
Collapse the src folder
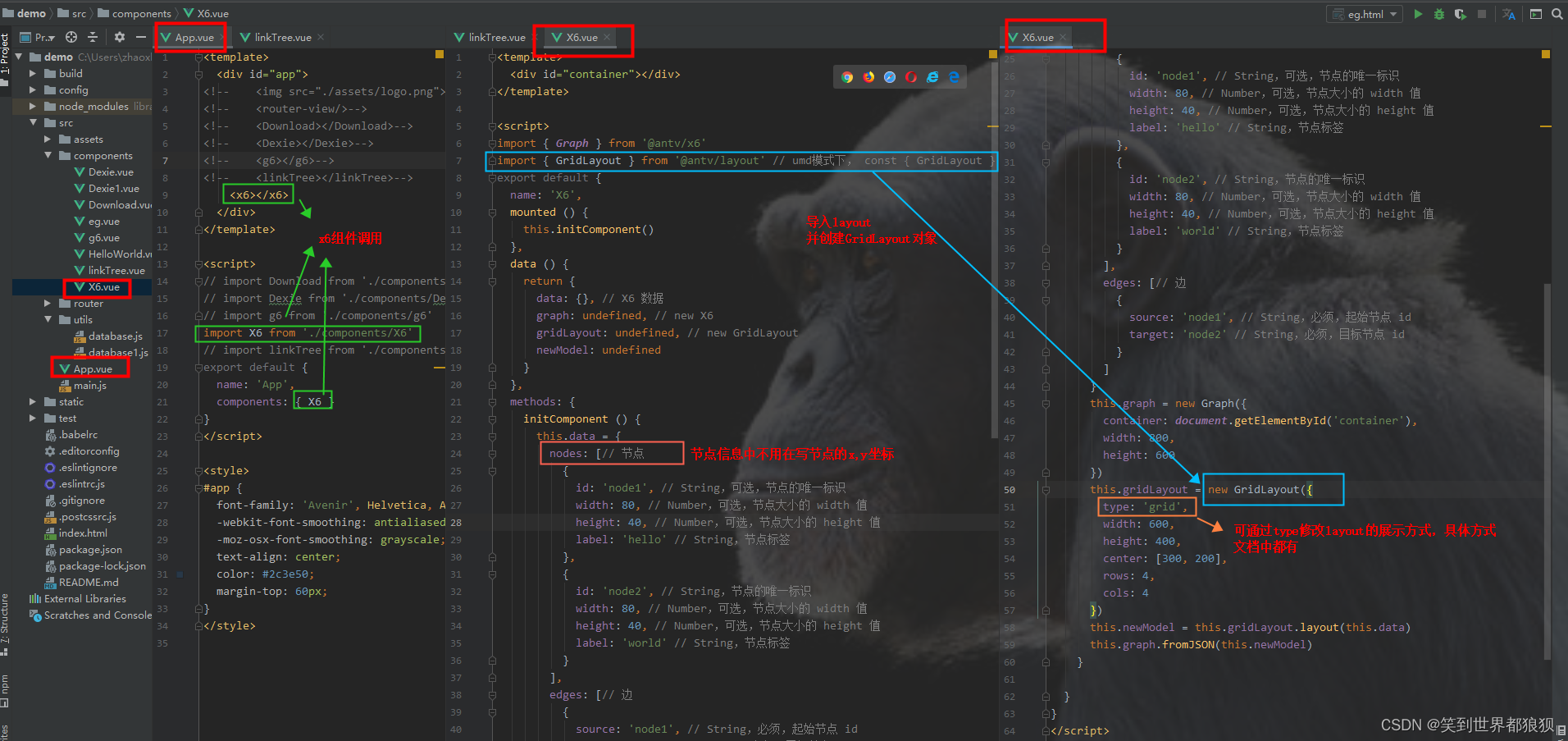[x=33, y=122]
